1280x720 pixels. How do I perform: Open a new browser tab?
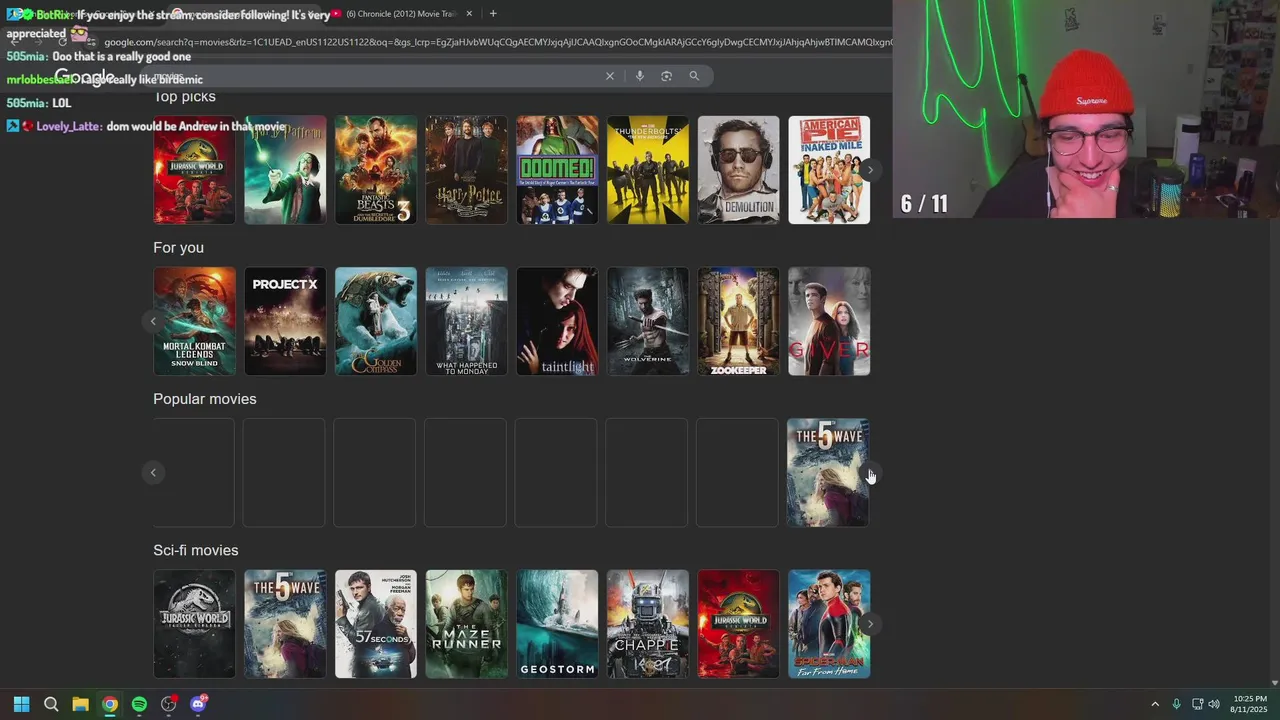pyautogui.click(x=493, y=13)
